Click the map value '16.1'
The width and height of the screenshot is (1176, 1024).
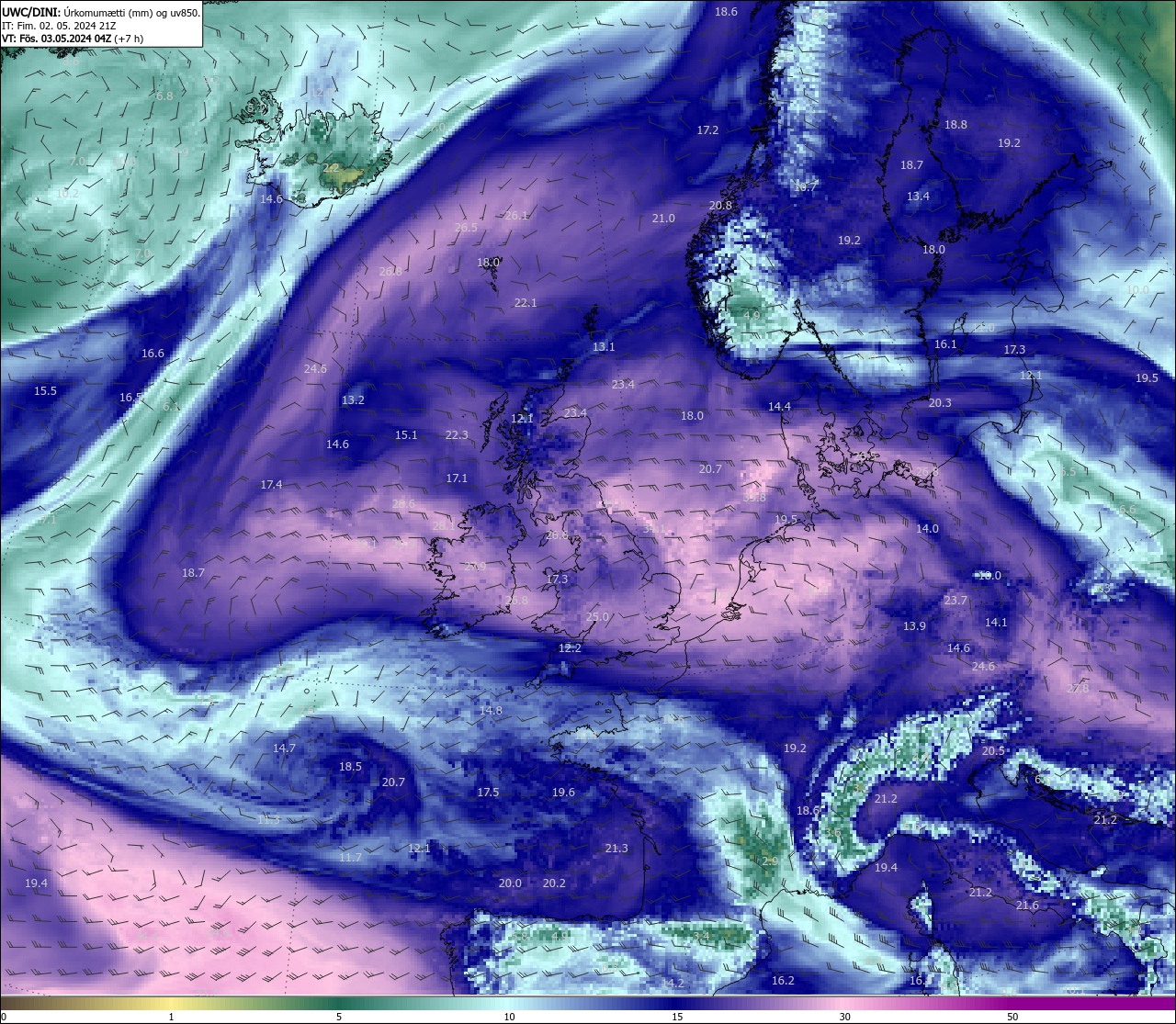(x=945, y=343)
